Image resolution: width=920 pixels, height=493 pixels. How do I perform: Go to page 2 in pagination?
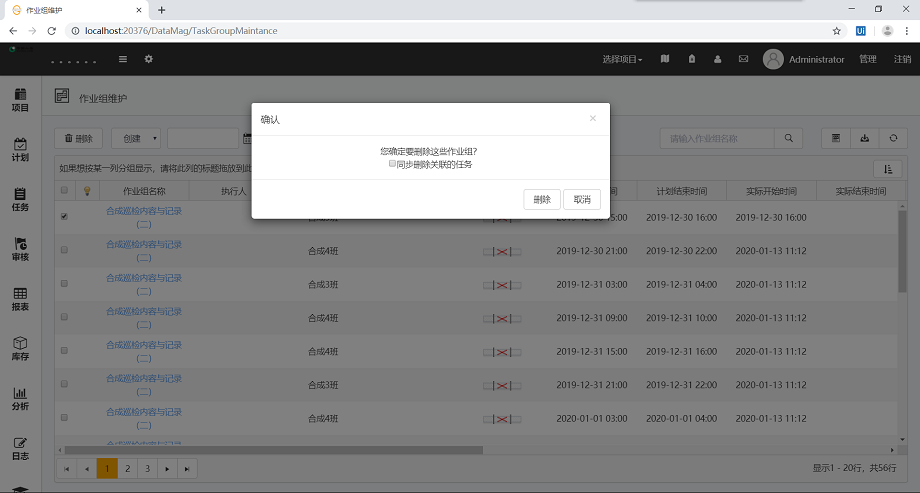pos(128,468)
